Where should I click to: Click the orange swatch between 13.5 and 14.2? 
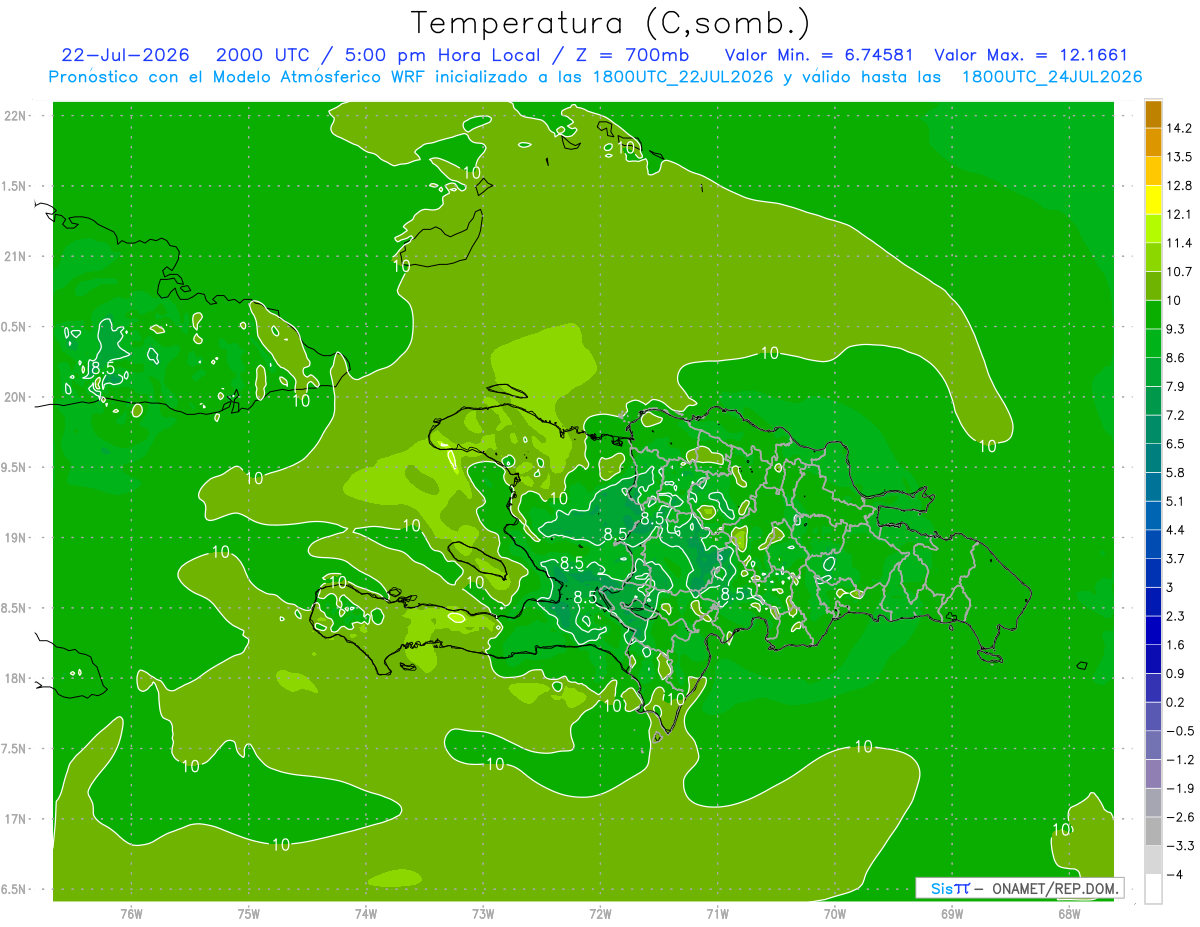coord(1153,143)
